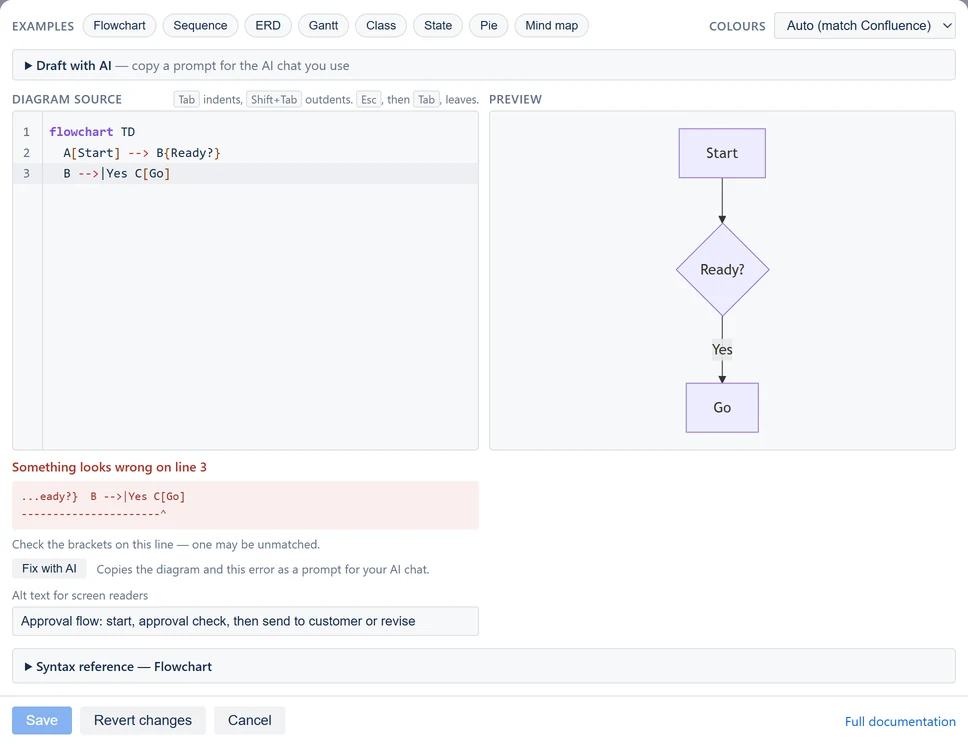Image resolution: width=968 pixels, height=744 pixels.
Task: Click line number 2 in the gutter
Action: [x=27, y=153]
